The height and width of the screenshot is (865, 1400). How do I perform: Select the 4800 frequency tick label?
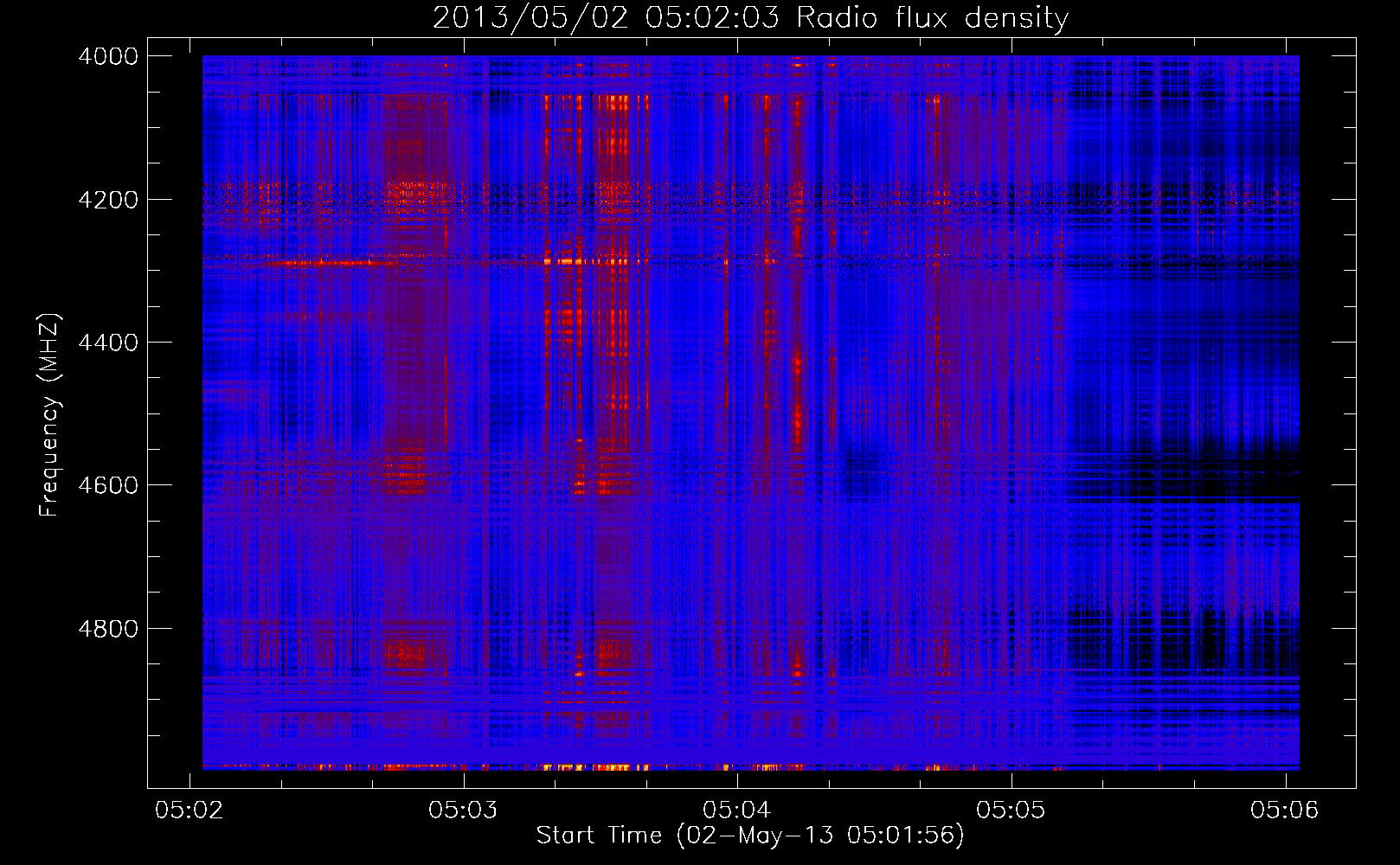tap(108, 629)
